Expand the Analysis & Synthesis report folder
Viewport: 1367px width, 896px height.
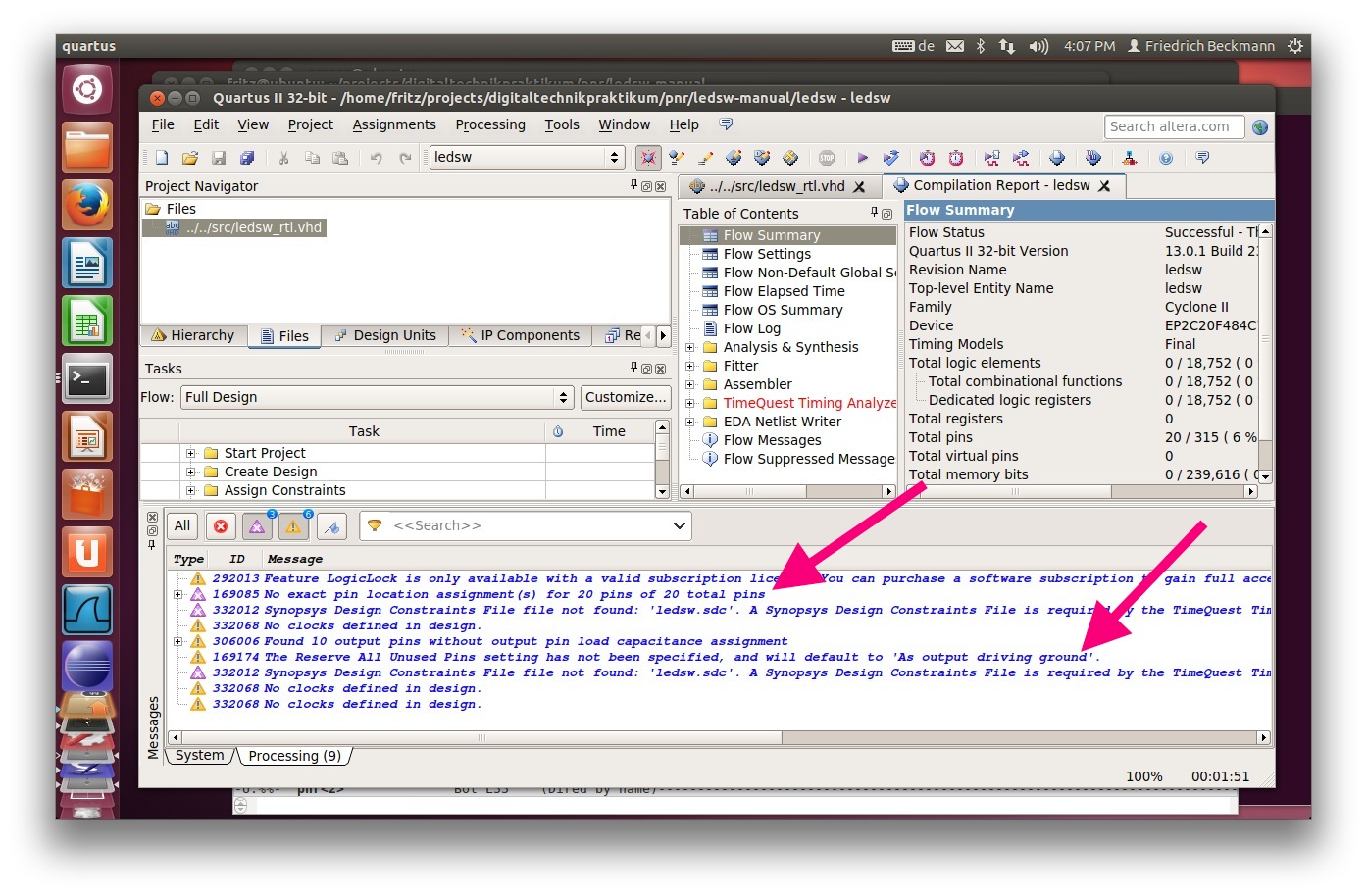coord(689,347)
